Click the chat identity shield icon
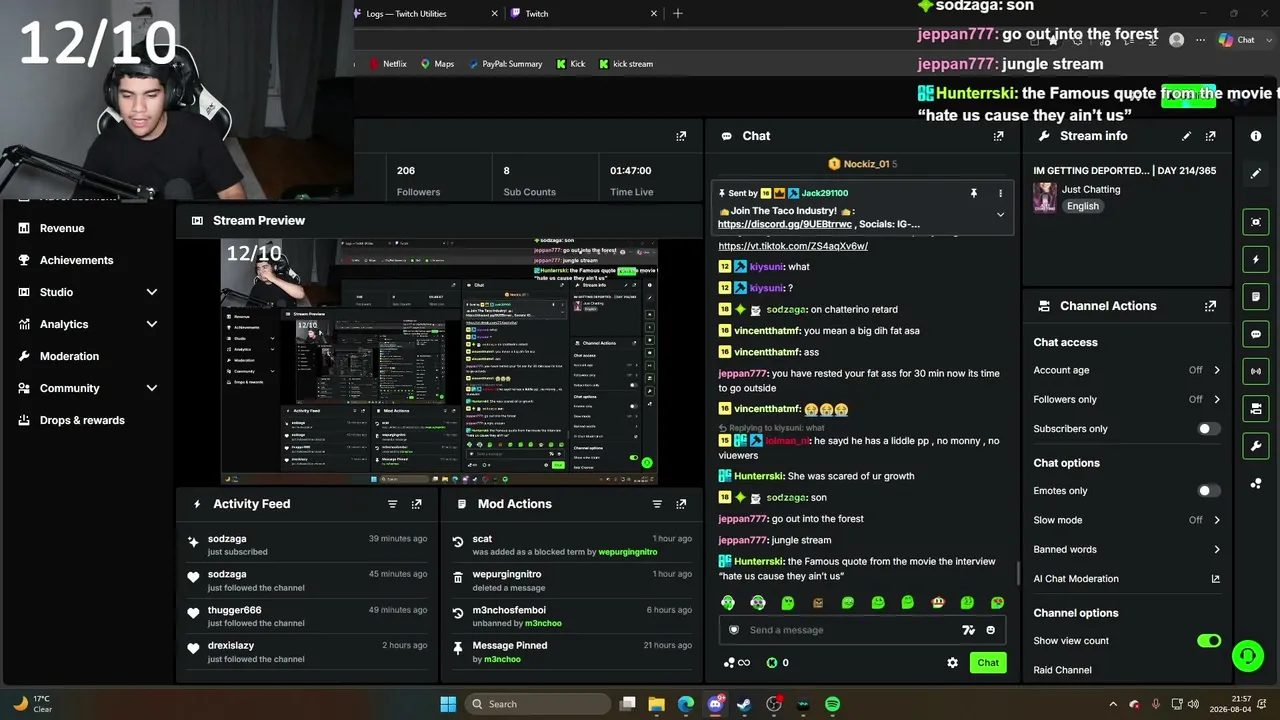Screen dimensions: 1280x720 (x=733, y=630)
